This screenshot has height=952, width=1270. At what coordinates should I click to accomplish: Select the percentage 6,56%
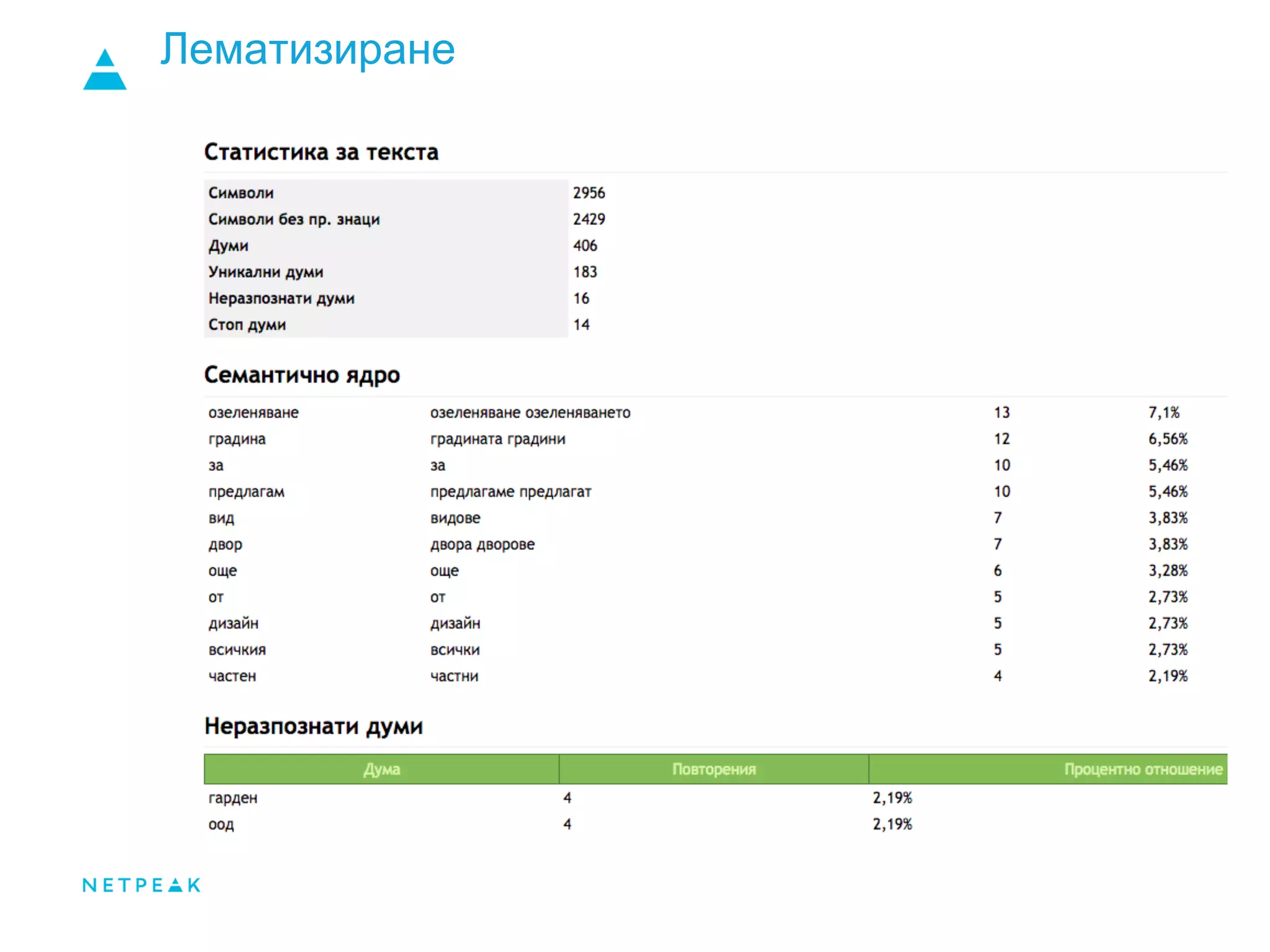coord(1168,439)
